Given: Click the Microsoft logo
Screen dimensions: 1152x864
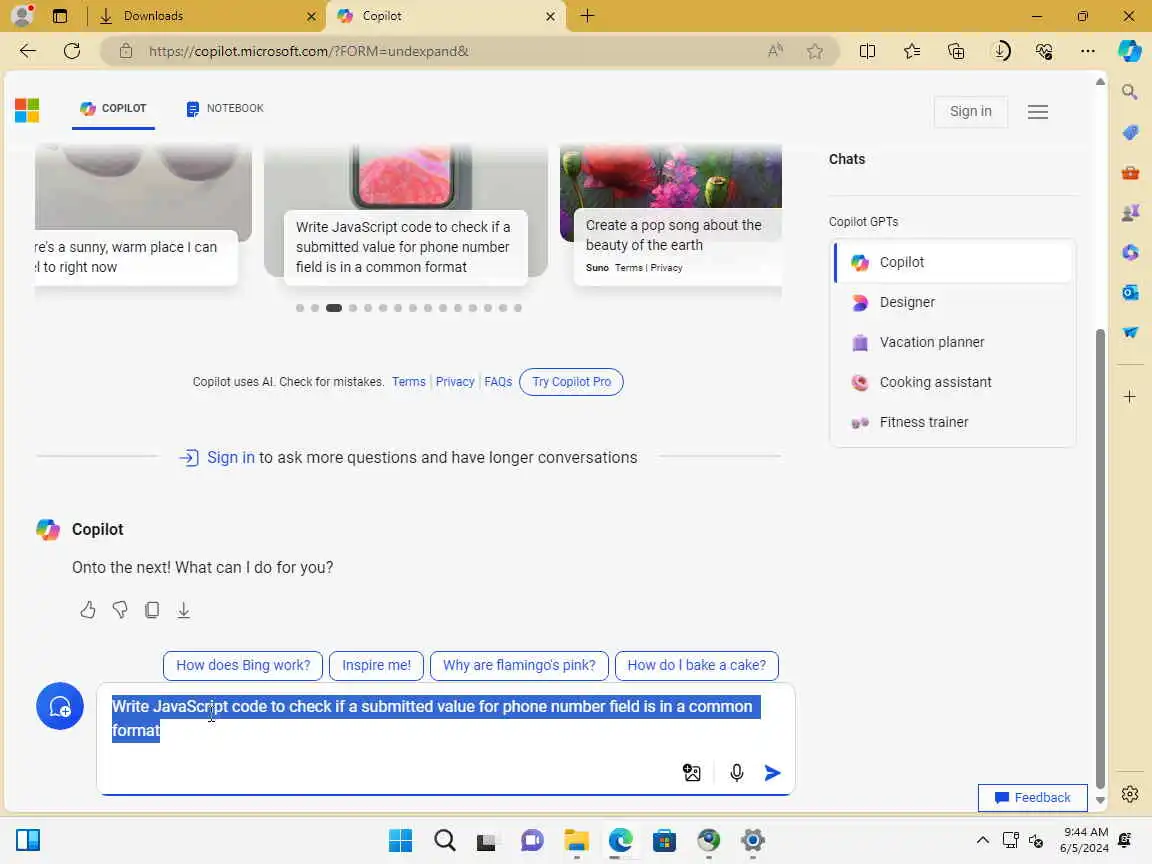Looking at the screenshot, I should (x=27, y=110).
